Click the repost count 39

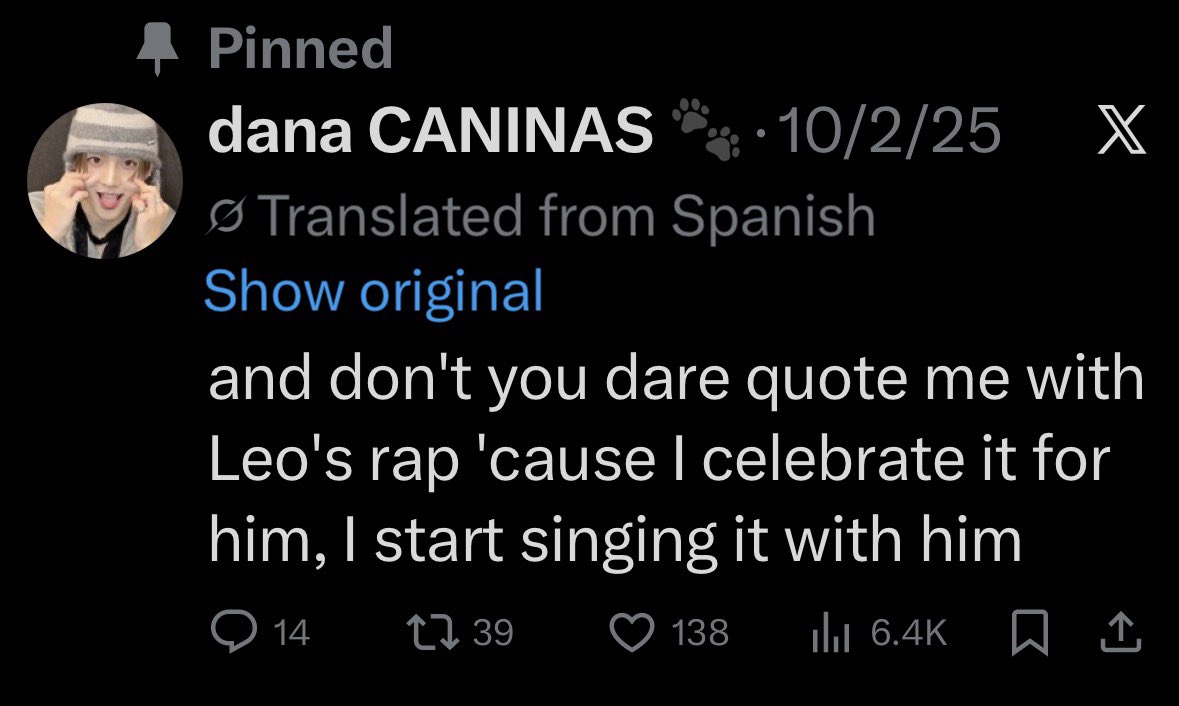[493, 632]
